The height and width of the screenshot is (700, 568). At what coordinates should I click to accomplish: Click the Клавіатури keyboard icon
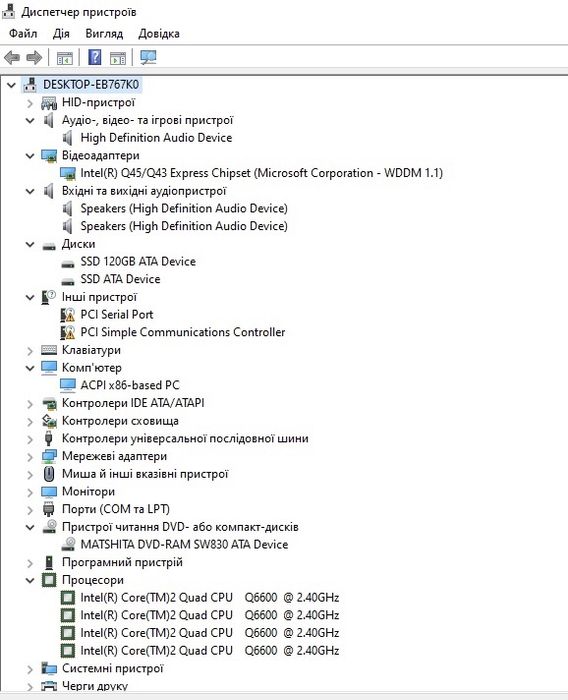click(49, 350)
